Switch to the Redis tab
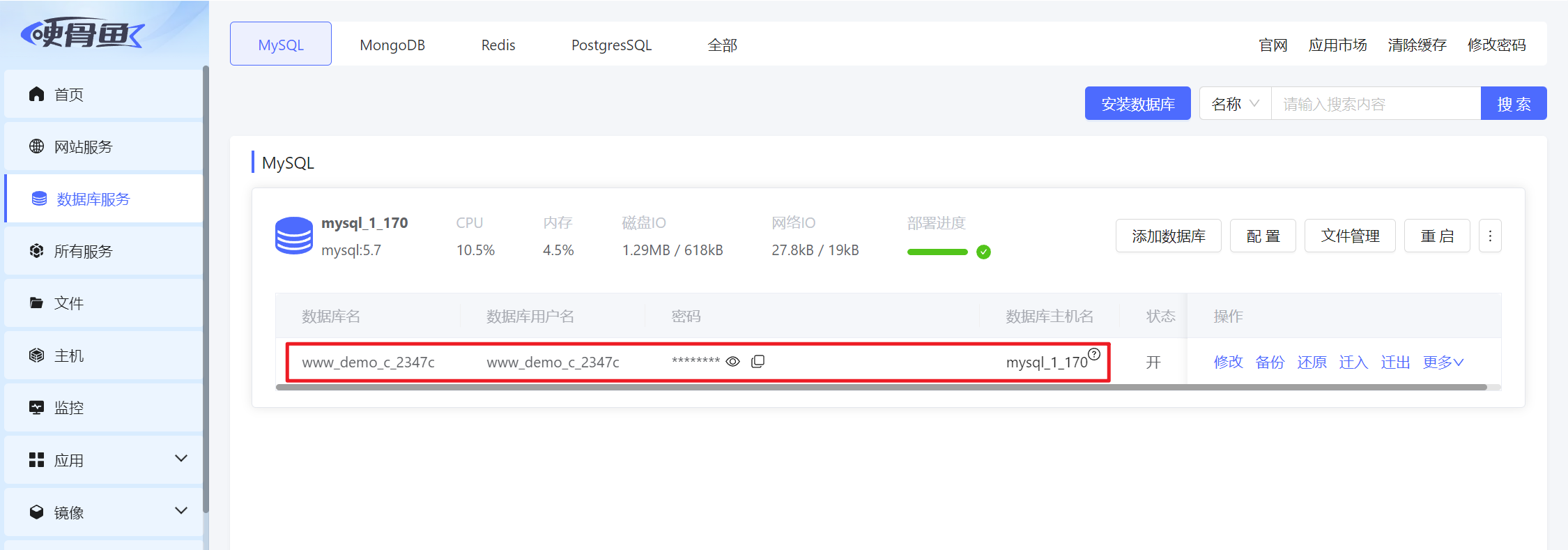The width and height of the screenshot is (1568, 550). tap(498, 45)
